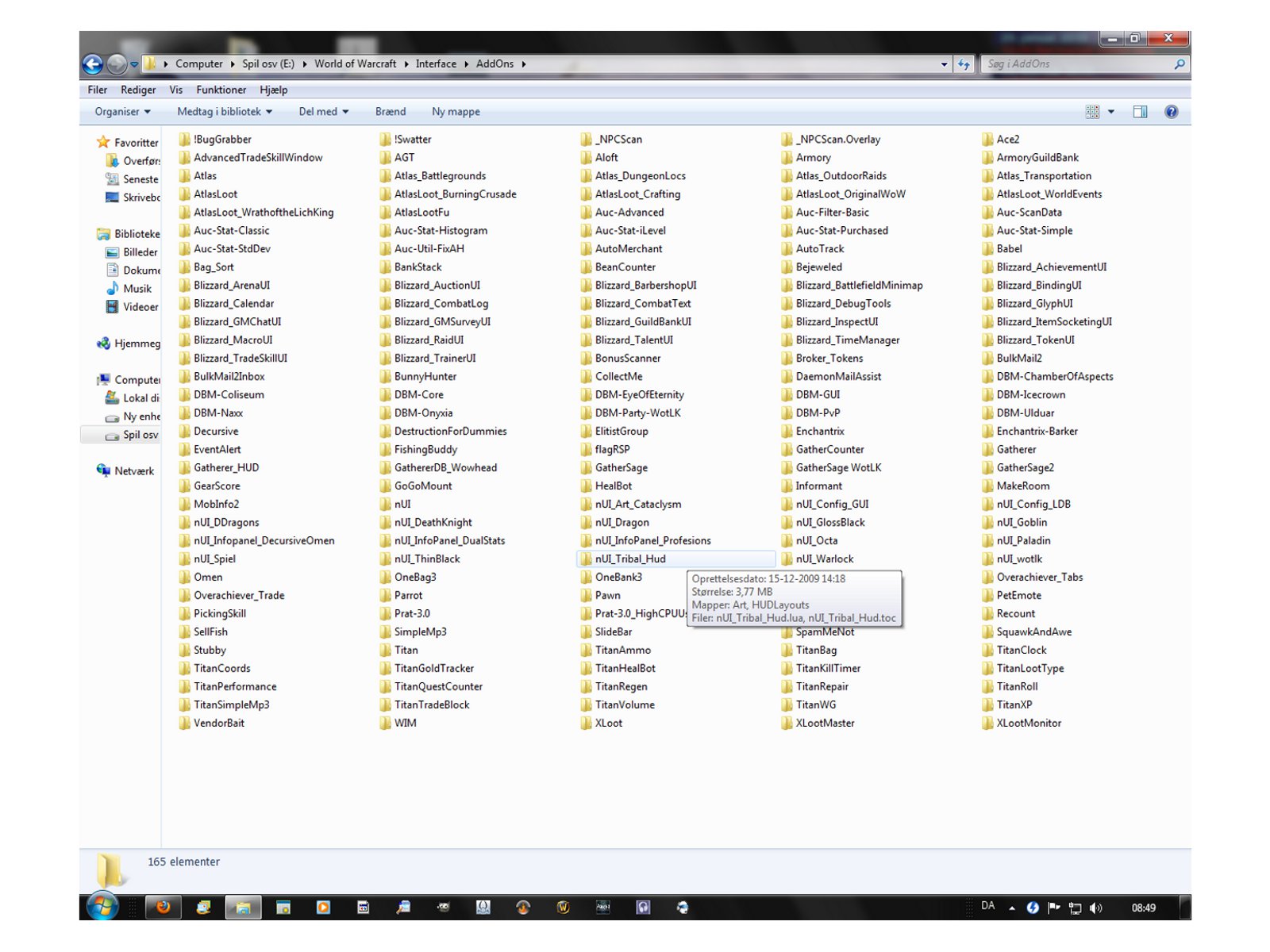
Task: Launch Firefox from the taskbar
Action: (x=165, y=907)
